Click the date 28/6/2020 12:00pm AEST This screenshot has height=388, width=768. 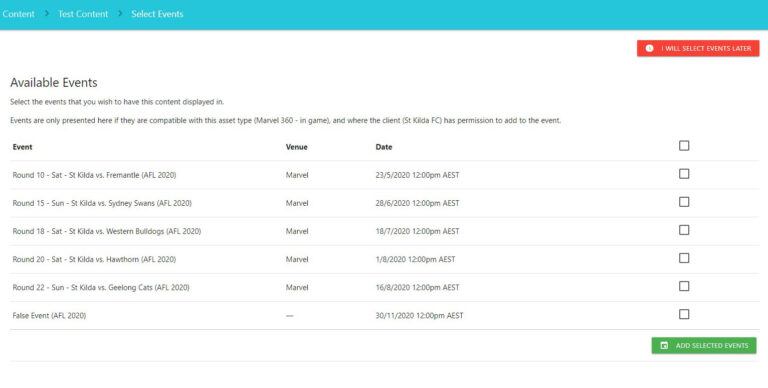pos(417,203)
